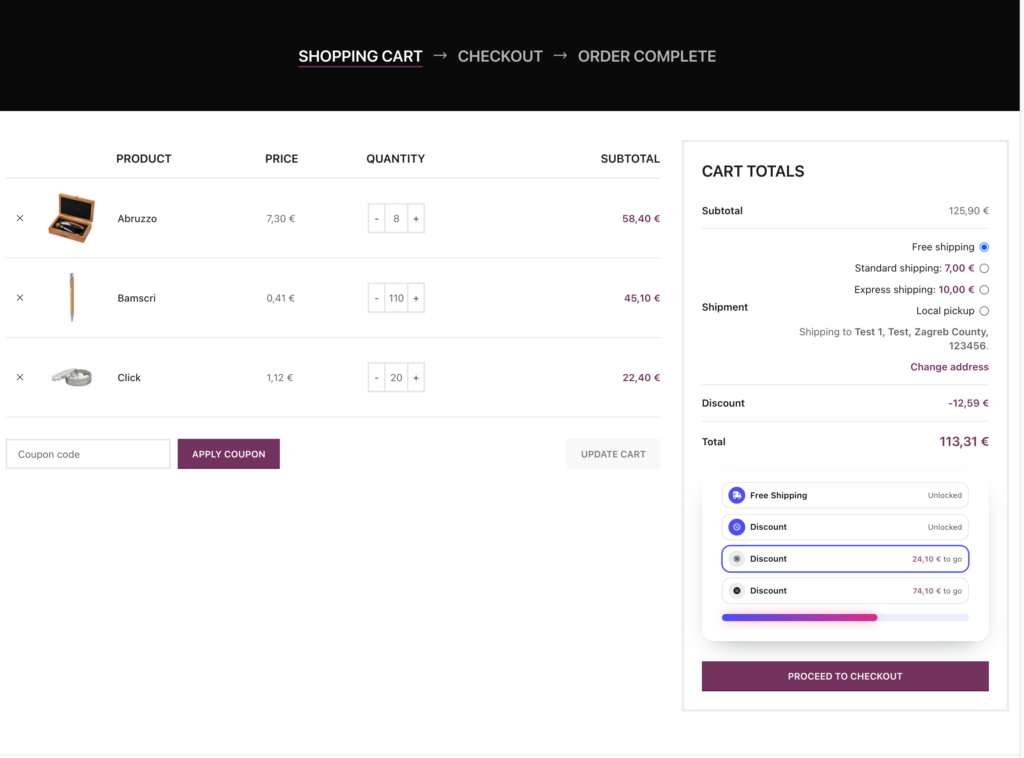Click the Bamscri 45,10 € subtotal
This screenshot has height=758, width=1024.
click(x=642, y=299)
